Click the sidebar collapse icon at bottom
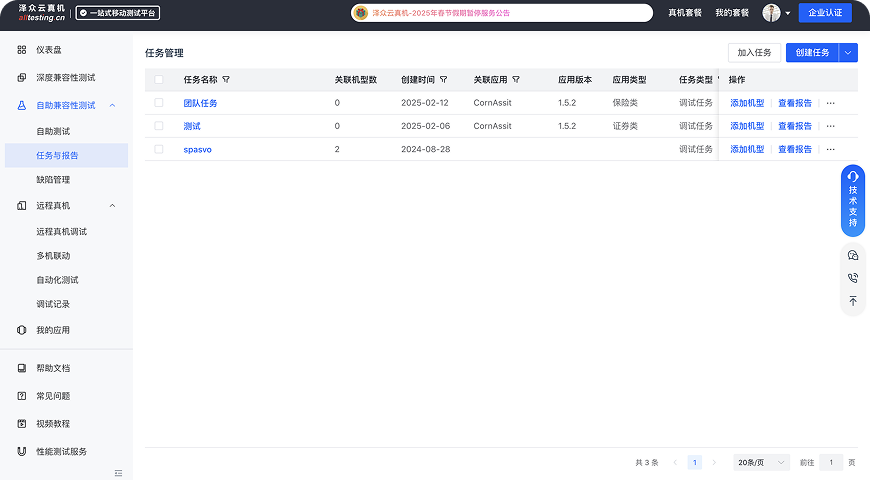 coord(118,472)
